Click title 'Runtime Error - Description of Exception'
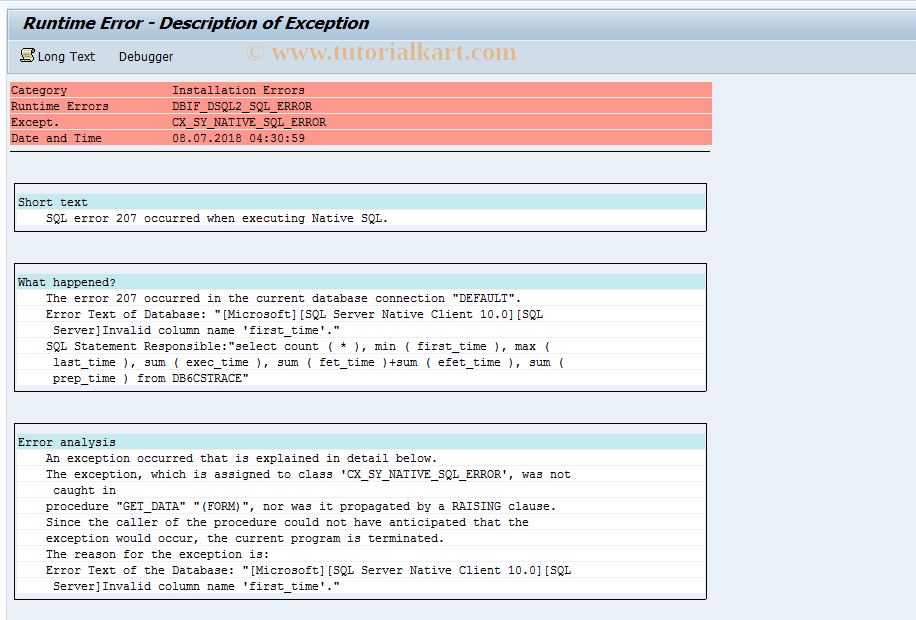 point(196,23)
